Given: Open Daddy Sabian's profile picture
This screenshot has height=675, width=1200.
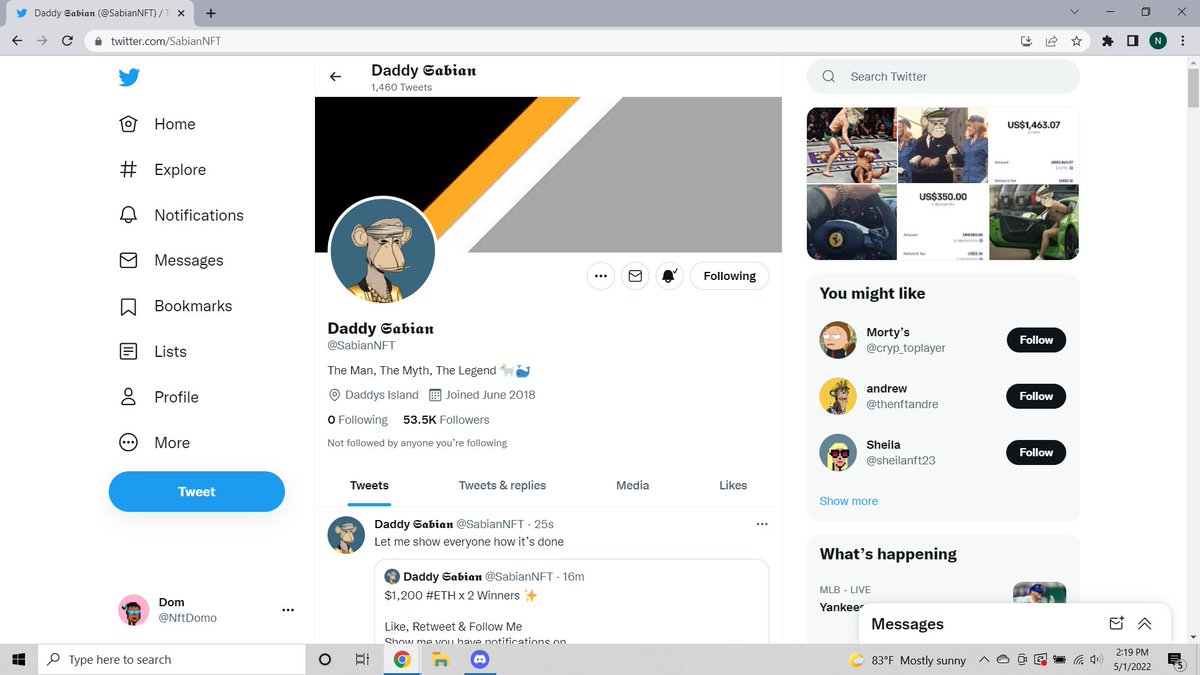Looking at the screenshot, I should (382, 249).
